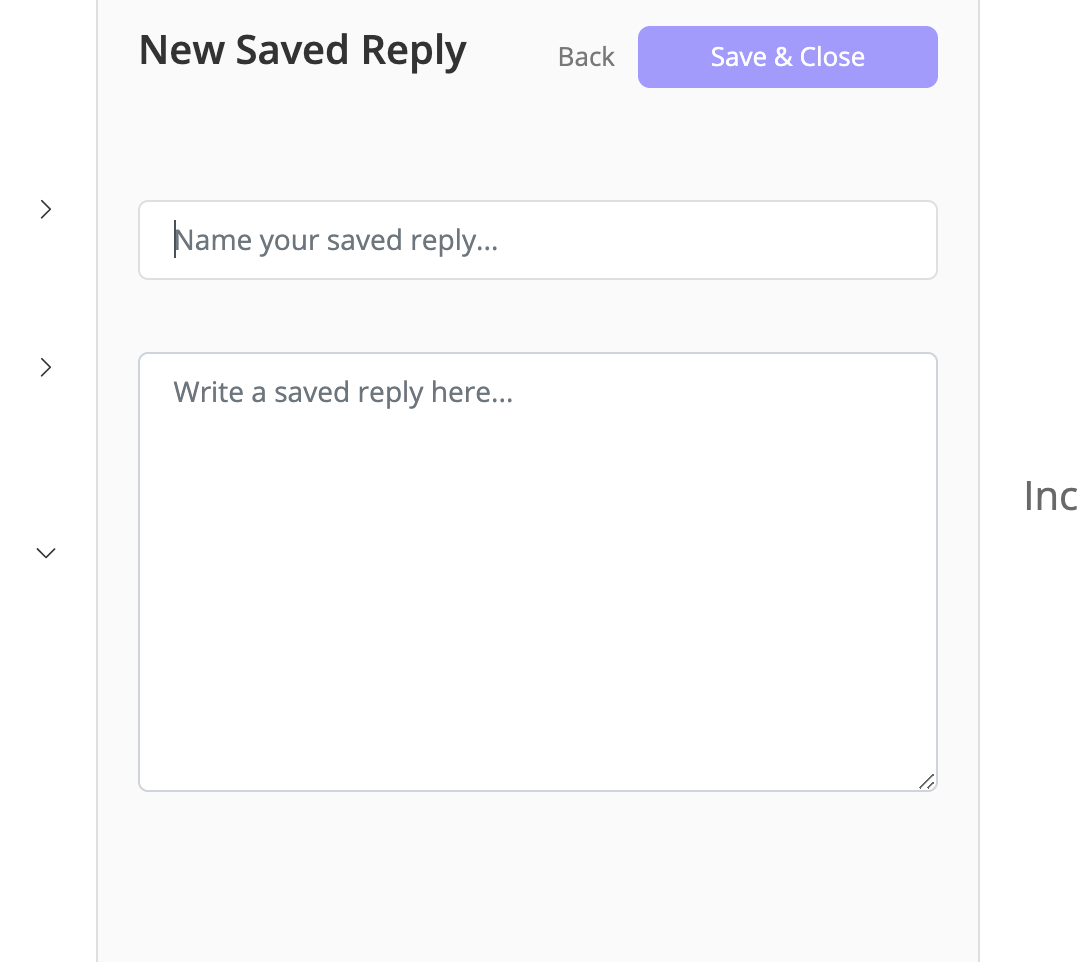Click the 'New Saved Reply' heading

pos(302,50)
